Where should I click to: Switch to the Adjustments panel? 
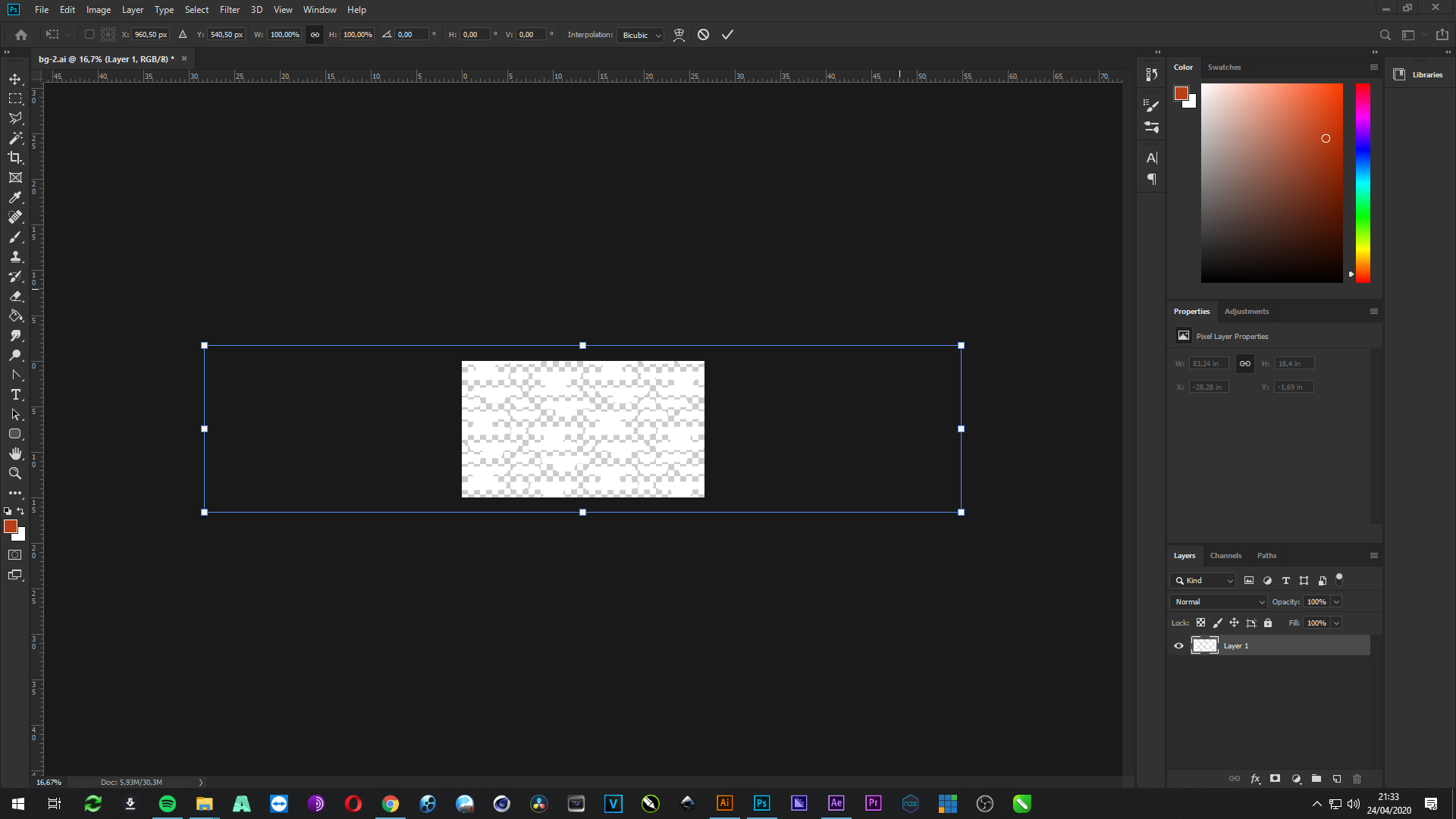click(1246, 311)
